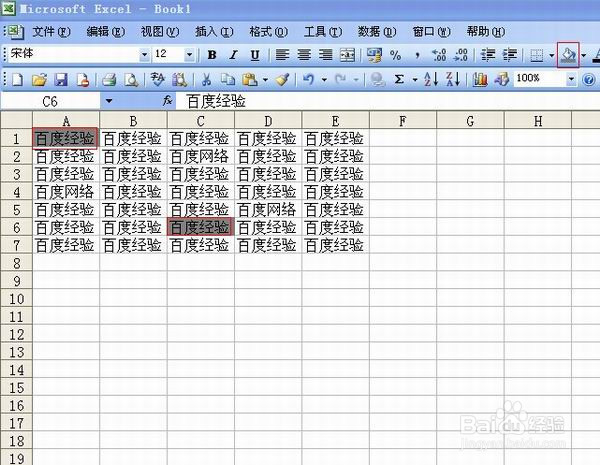Open Excel Help question icon
Image resolution: width=600 pixels, height=465 pixels.
589,80
